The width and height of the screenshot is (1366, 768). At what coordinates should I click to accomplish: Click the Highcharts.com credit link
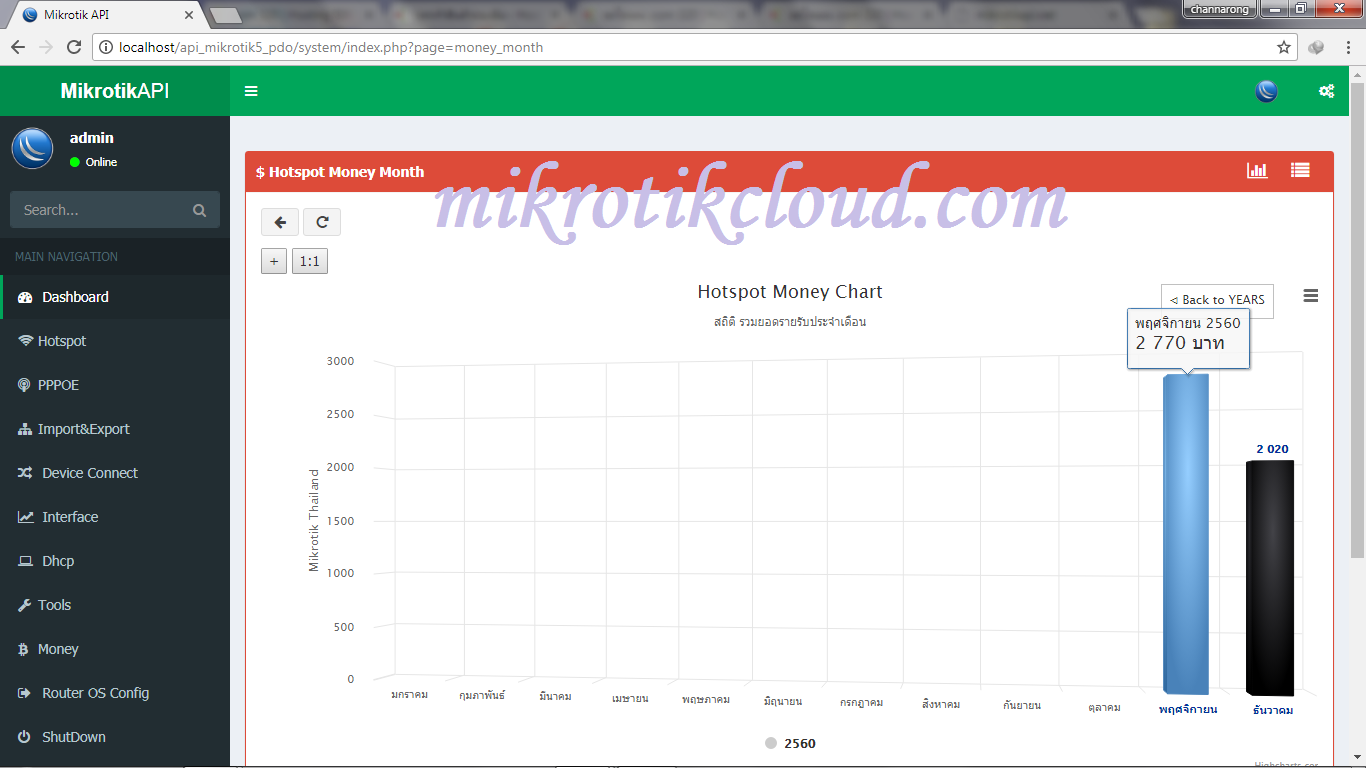[x=1287, y=764]
